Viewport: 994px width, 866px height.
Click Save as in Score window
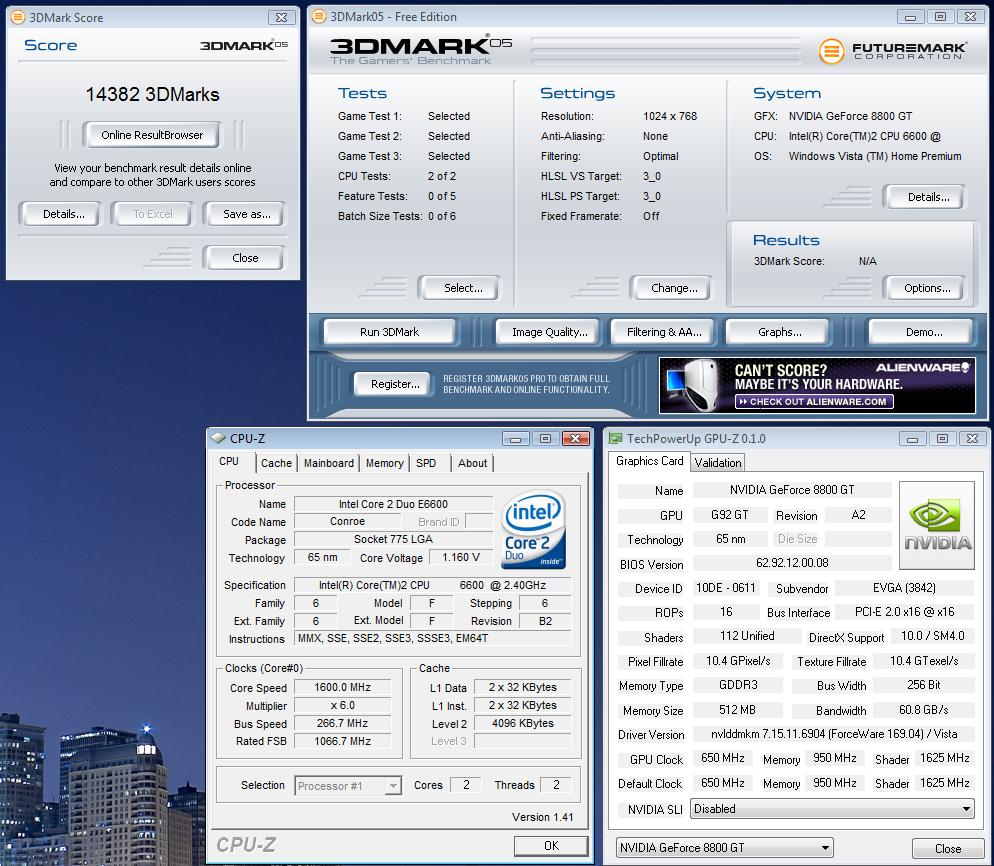(246, 214)
